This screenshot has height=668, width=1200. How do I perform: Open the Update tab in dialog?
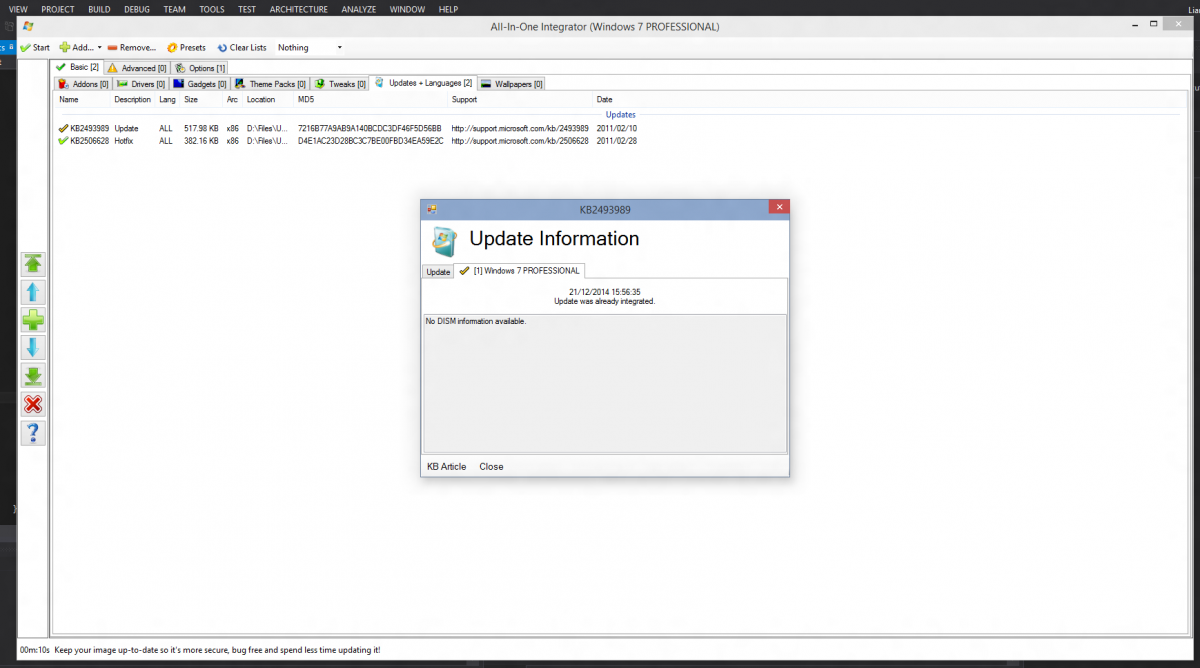[x=438, y=271]
